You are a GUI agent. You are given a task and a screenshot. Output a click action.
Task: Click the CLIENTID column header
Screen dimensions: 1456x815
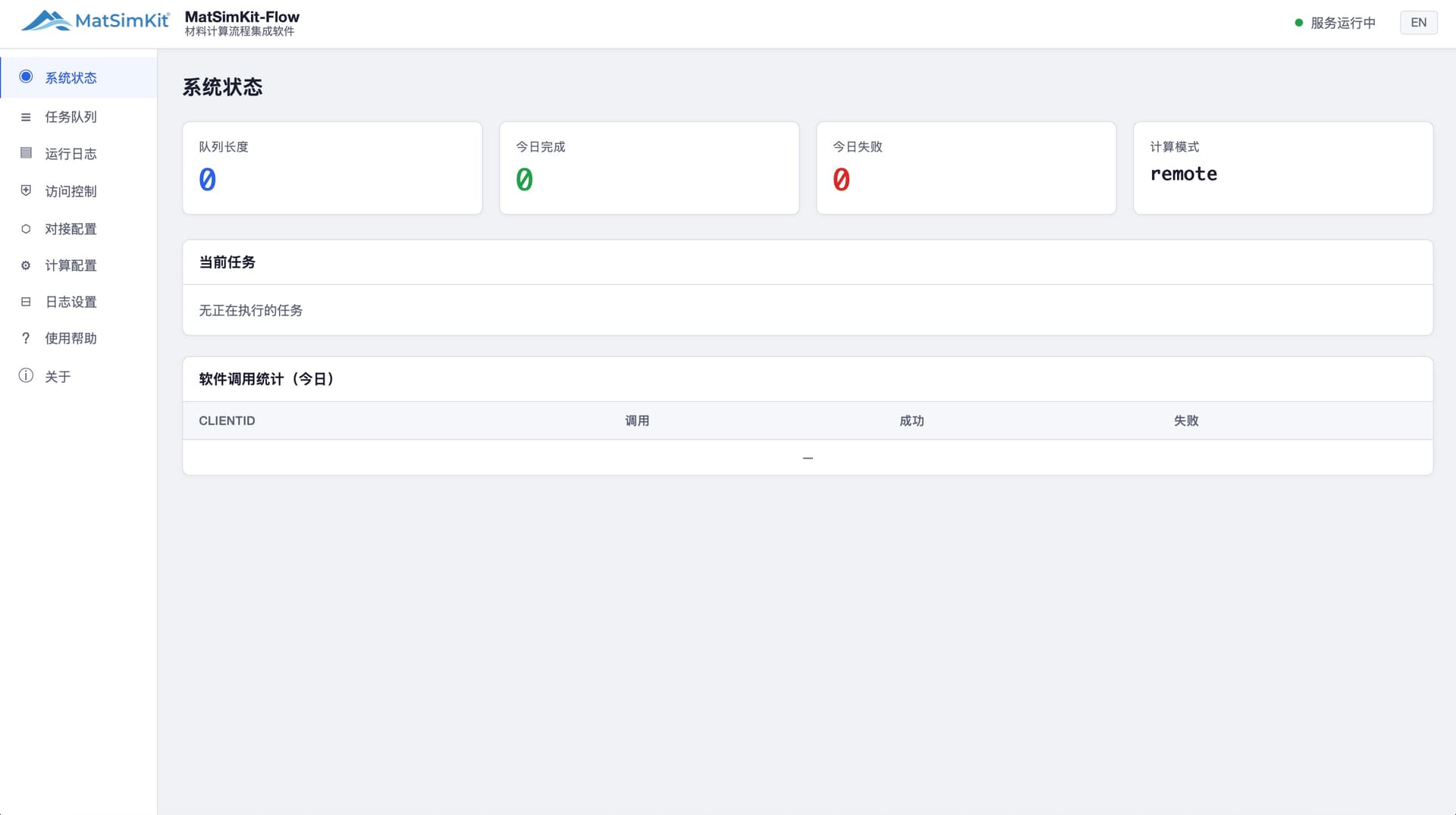(227, 421)
